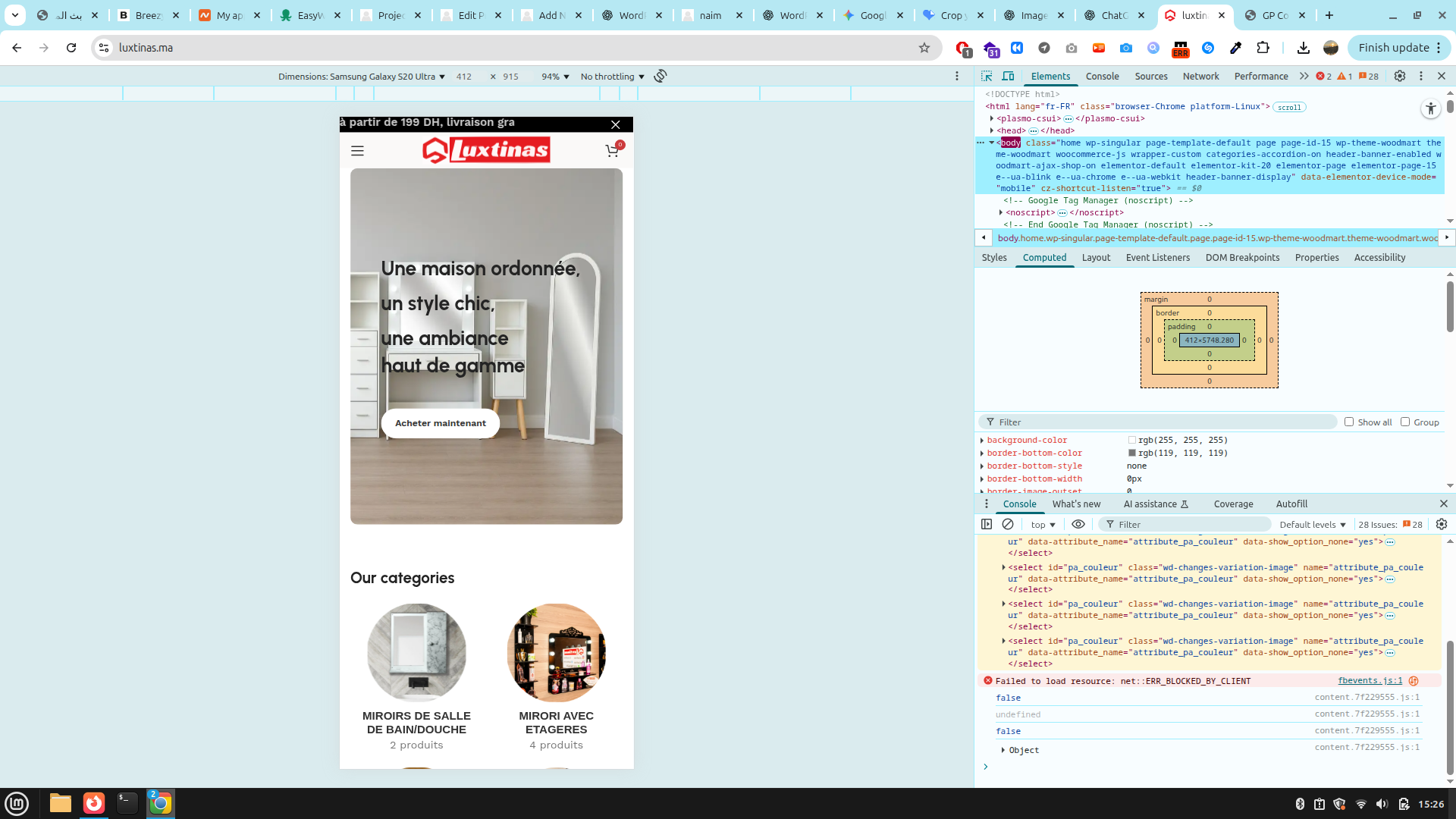Image resolution: width=1456 pixels, height=819 pixels.
Task: Open the hamburger menu on Luxtinas site
Action: [x=357, y=151]
